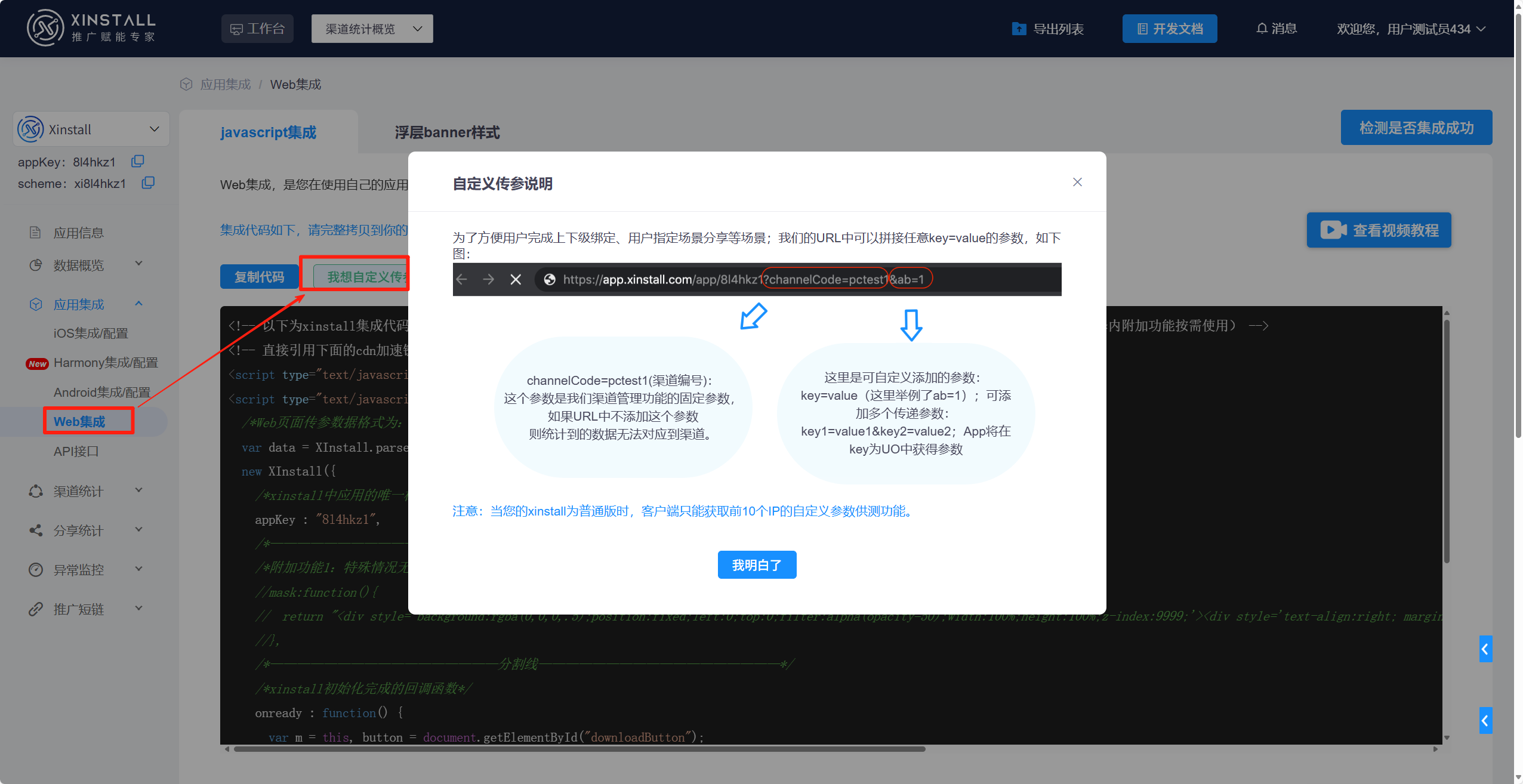This screenshot has width=1523, height=784.
Task: Click 复制代码 copy code button
Action: (x=259, y=276)
